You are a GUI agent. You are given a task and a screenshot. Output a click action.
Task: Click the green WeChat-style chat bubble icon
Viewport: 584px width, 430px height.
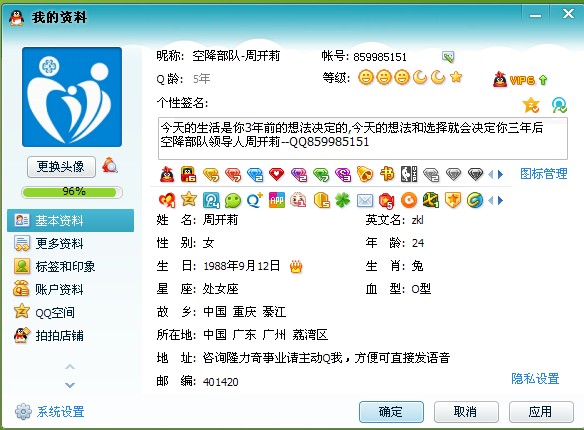click(233, 201)
